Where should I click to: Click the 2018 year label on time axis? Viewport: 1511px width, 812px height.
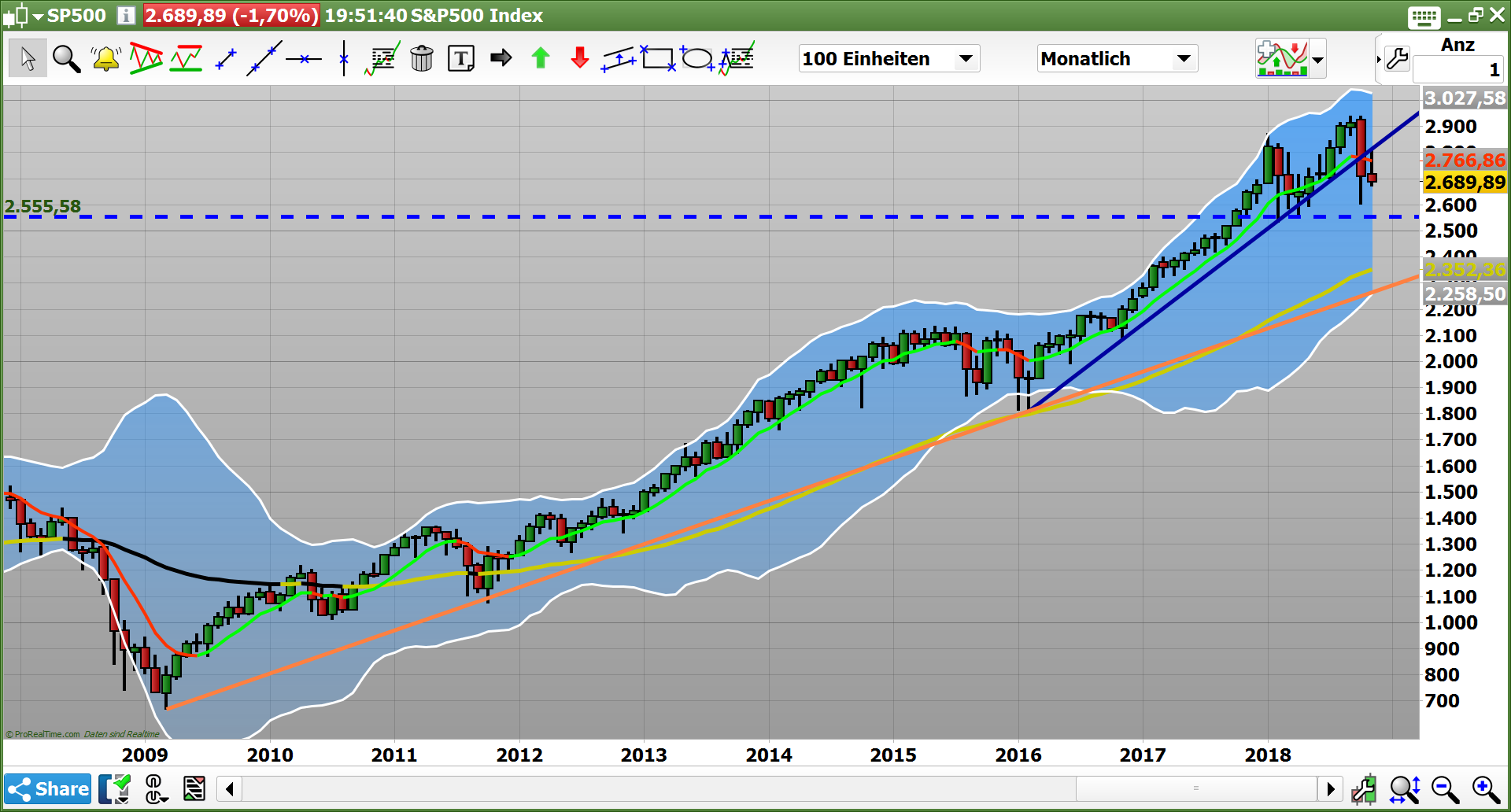1268,755
